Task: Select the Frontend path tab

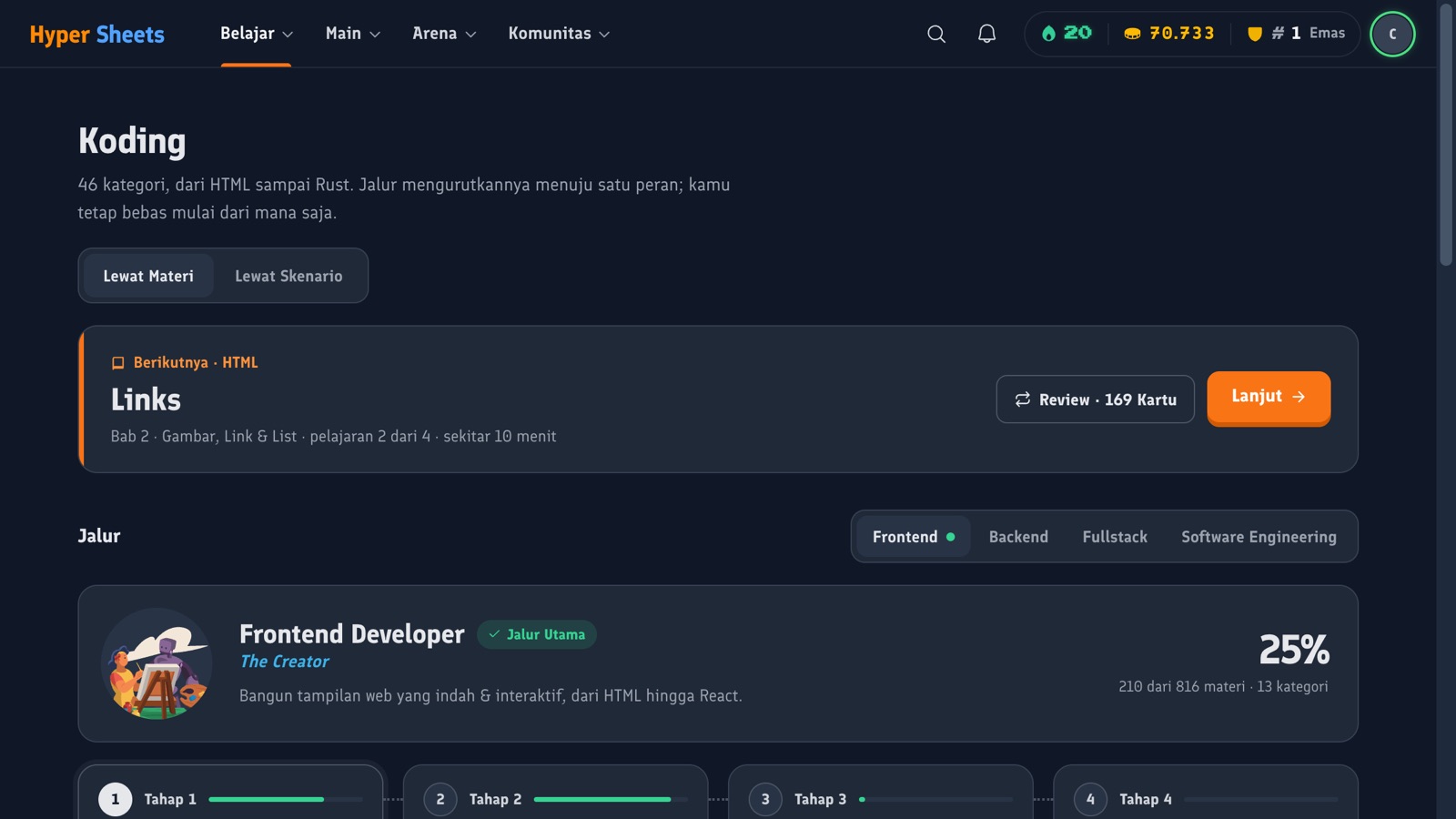Action: click(914, 537)
